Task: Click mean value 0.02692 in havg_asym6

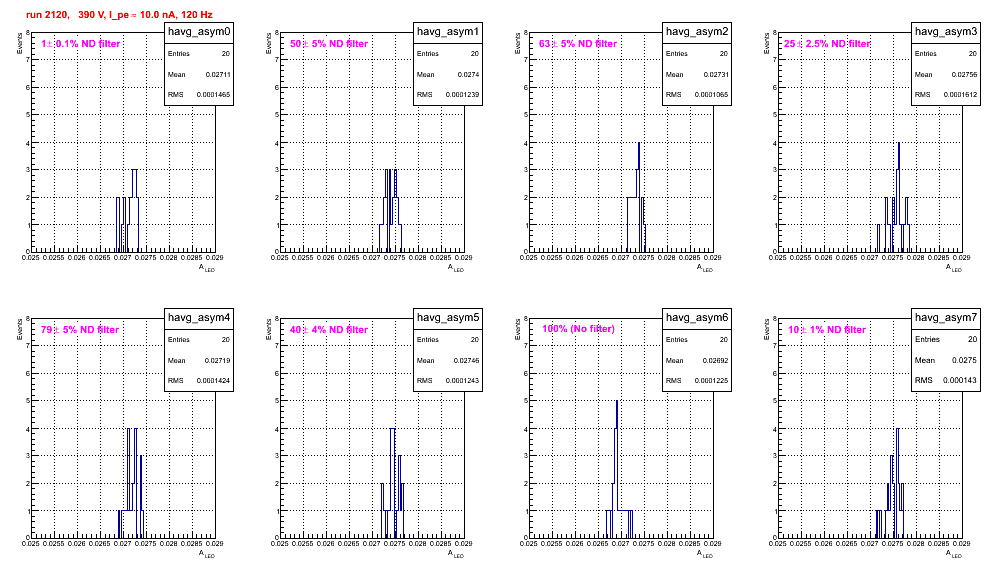Action: [716, 360]
